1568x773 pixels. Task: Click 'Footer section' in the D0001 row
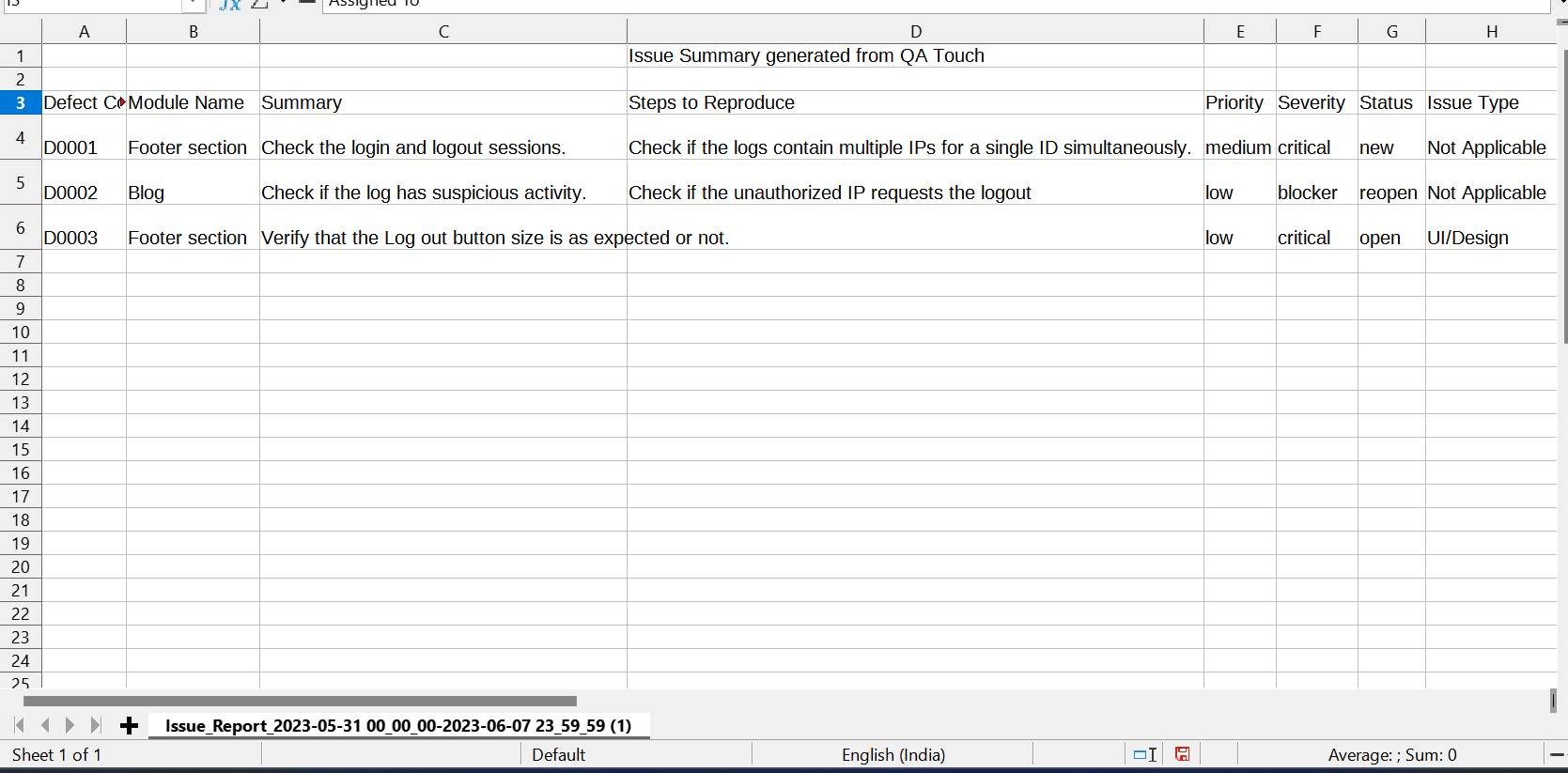point(193,137)
